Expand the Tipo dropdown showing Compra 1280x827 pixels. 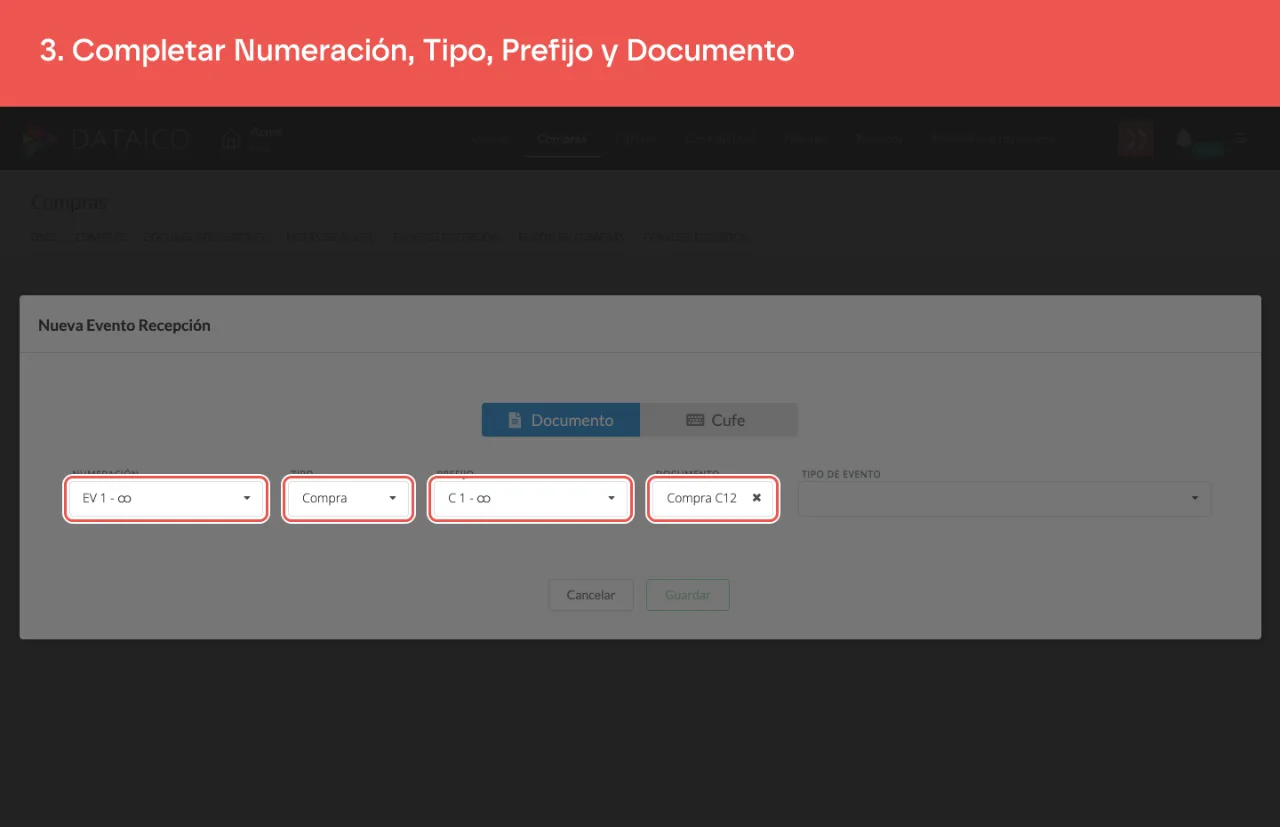click(348, 497)
